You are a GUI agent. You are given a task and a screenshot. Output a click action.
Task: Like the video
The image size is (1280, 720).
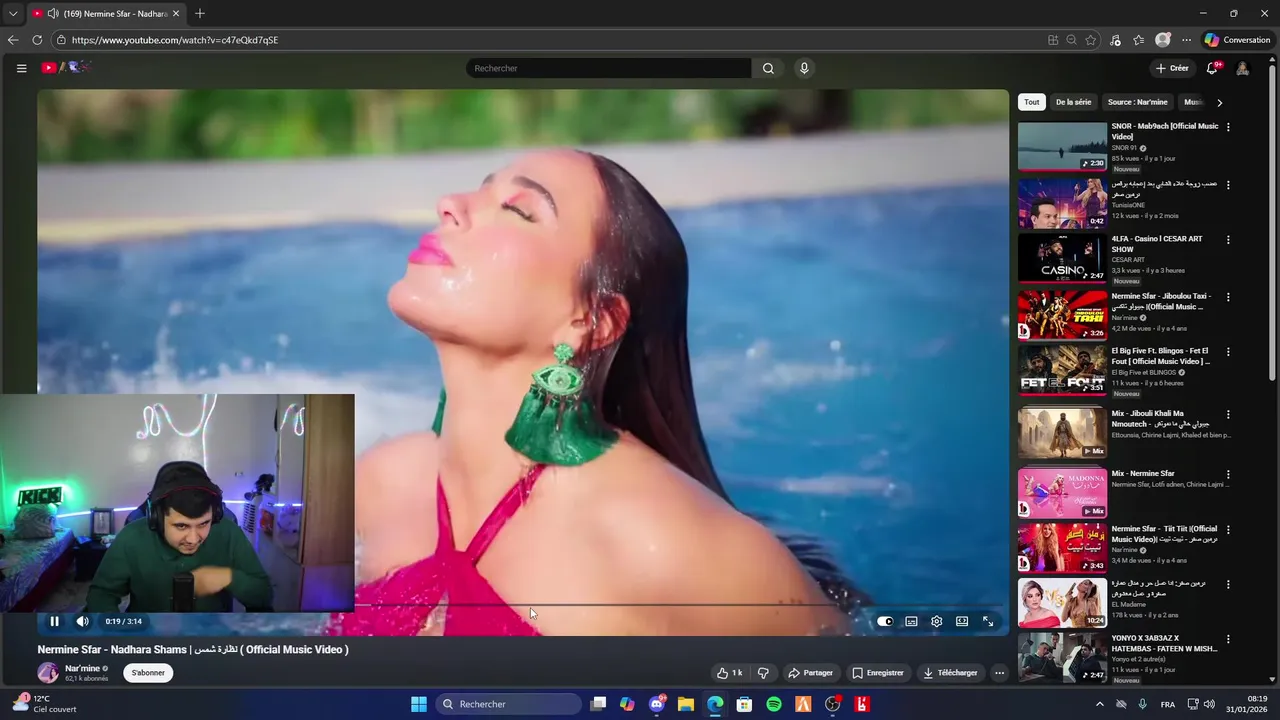(729, 673)
